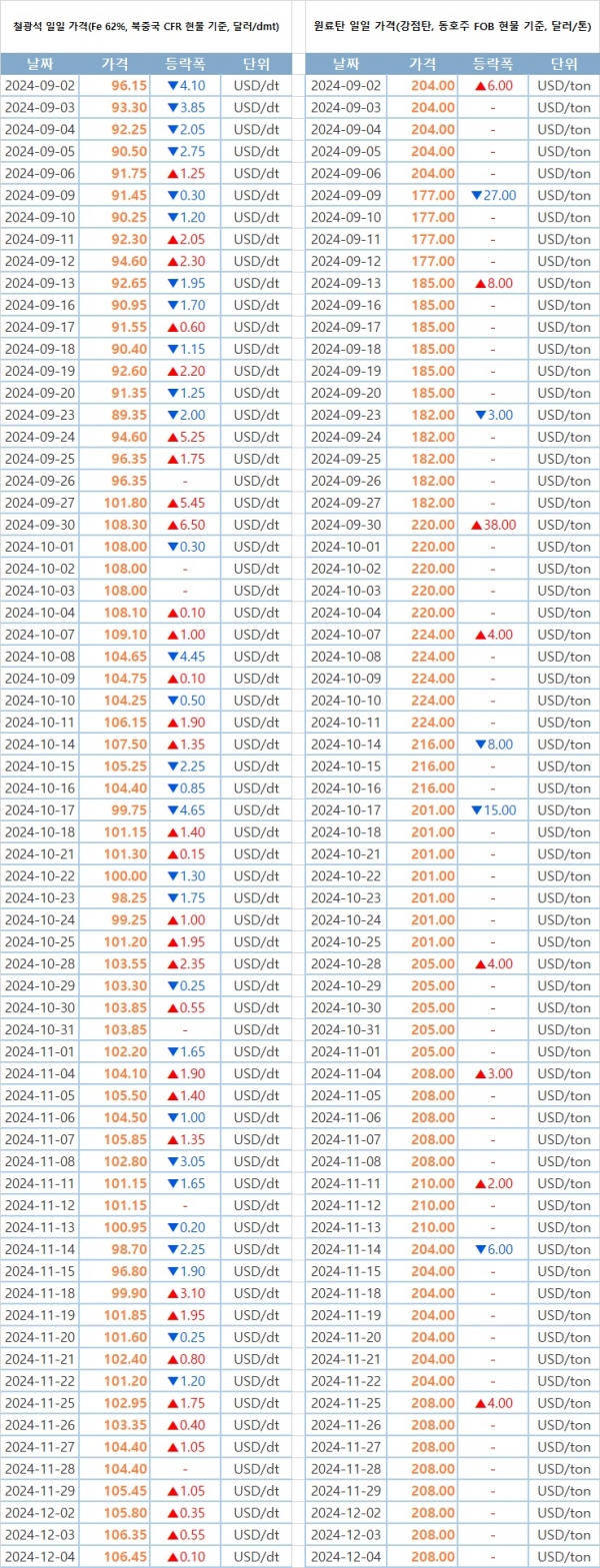The width and height of the screenshot is (600, 1568).
Task: Click 가격 header in iron ore table
Action: click(x=115, y=64)
